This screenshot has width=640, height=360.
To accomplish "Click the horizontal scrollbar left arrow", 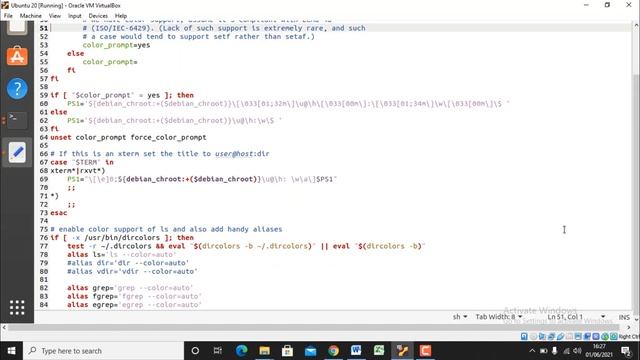I will [4, 327].
